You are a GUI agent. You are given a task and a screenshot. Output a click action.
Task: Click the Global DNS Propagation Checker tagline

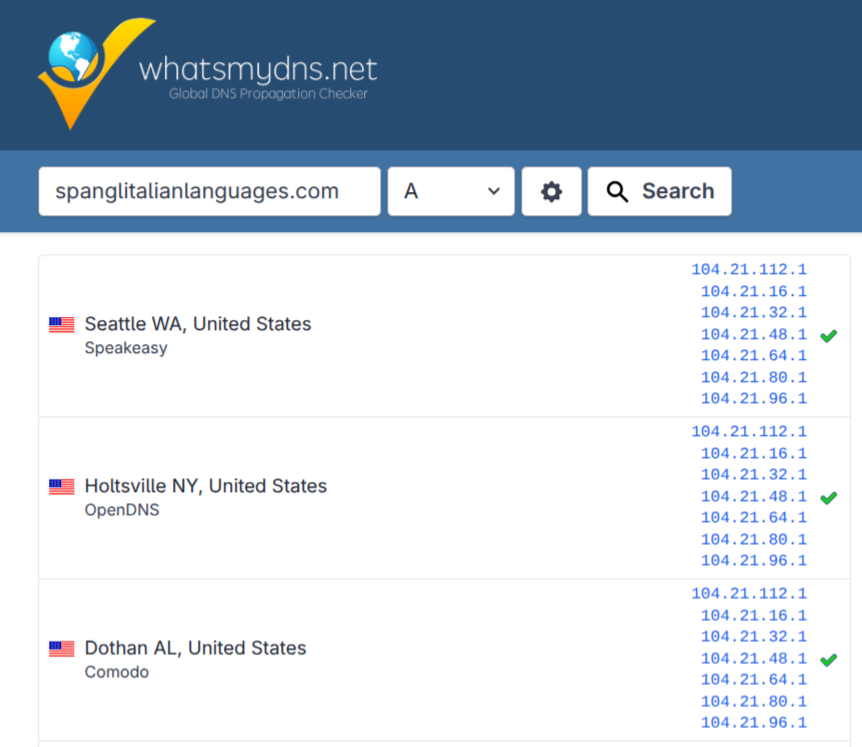click(268, 94)
